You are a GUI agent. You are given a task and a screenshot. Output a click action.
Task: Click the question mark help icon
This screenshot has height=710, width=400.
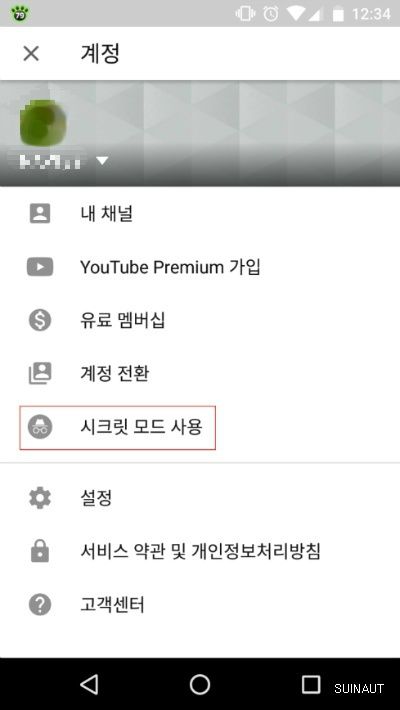[40, 604]
